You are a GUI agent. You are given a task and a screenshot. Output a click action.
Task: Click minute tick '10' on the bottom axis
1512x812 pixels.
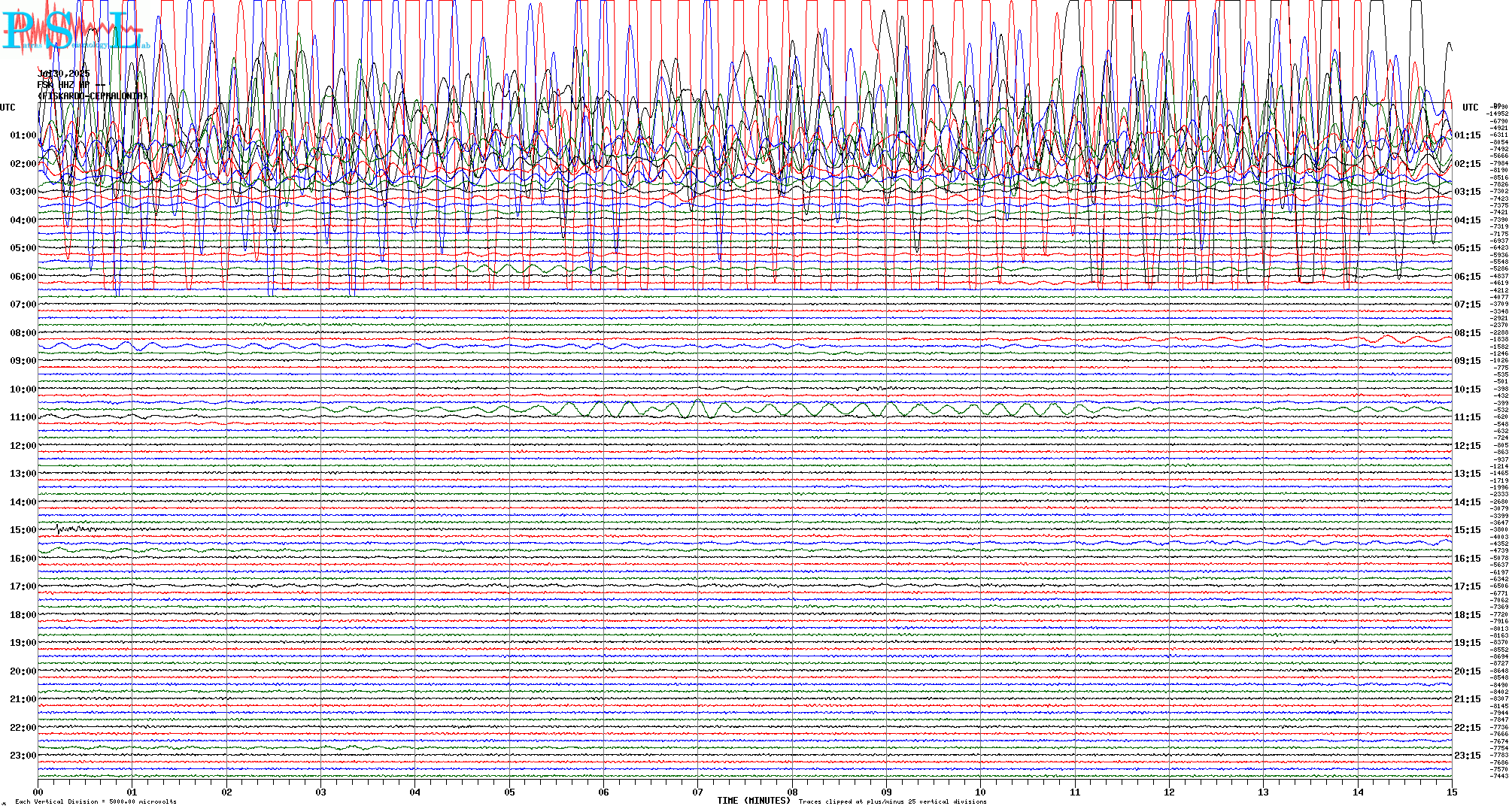coord(981,792)
